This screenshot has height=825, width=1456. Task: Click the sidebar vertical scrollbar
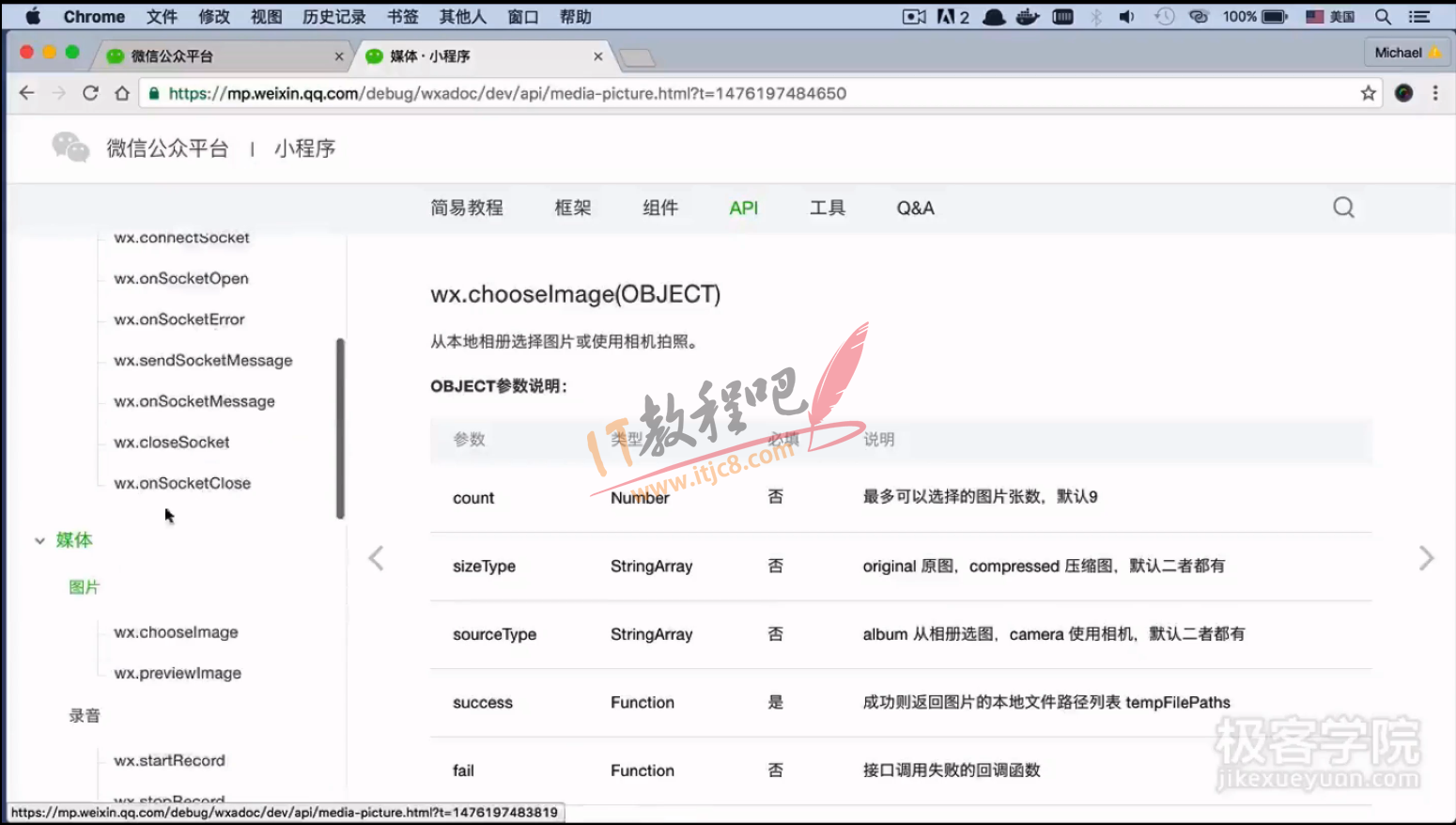coord(340,428)
